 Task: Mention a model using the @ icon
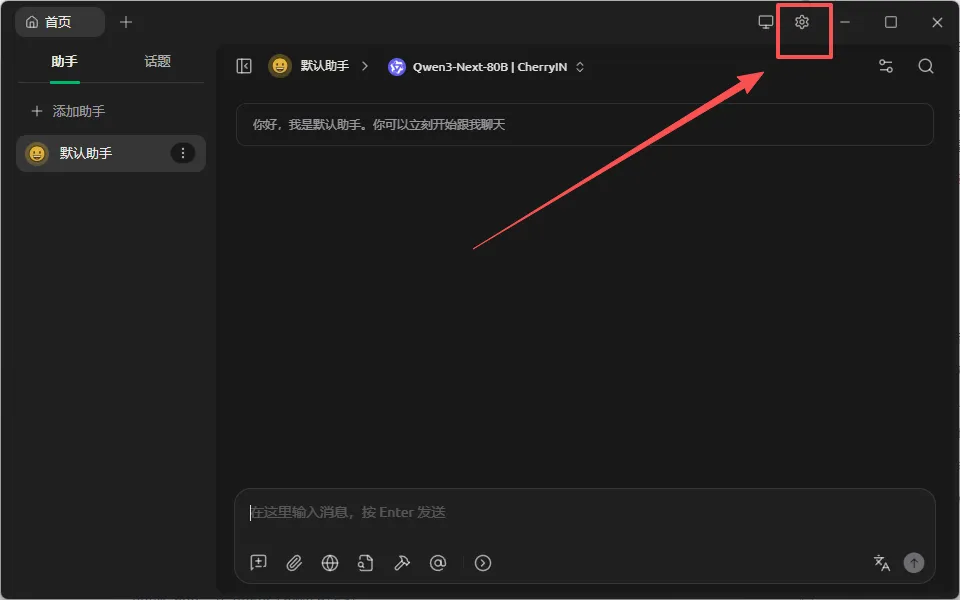(438, 563)
